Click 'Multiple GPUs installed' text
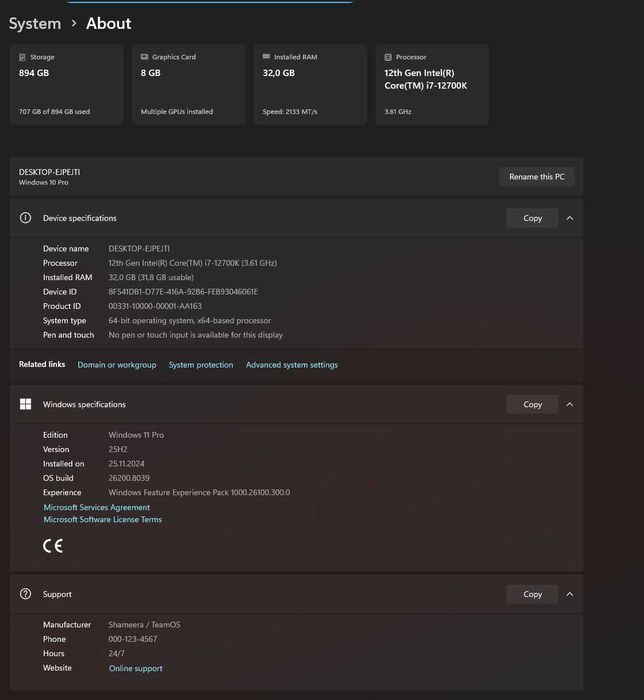Image resolution: width=644 pixels, height=700 pixels. [177, 112]
